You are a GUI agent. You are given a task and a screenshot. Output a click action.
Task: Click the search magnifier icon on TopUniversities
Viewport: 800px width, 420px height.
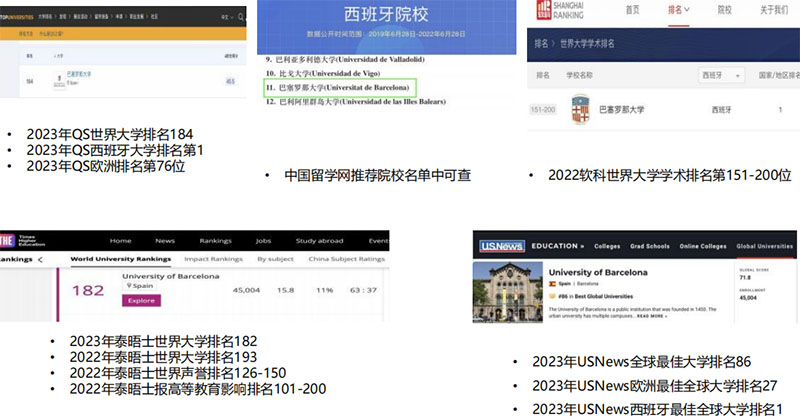(241, 17)
